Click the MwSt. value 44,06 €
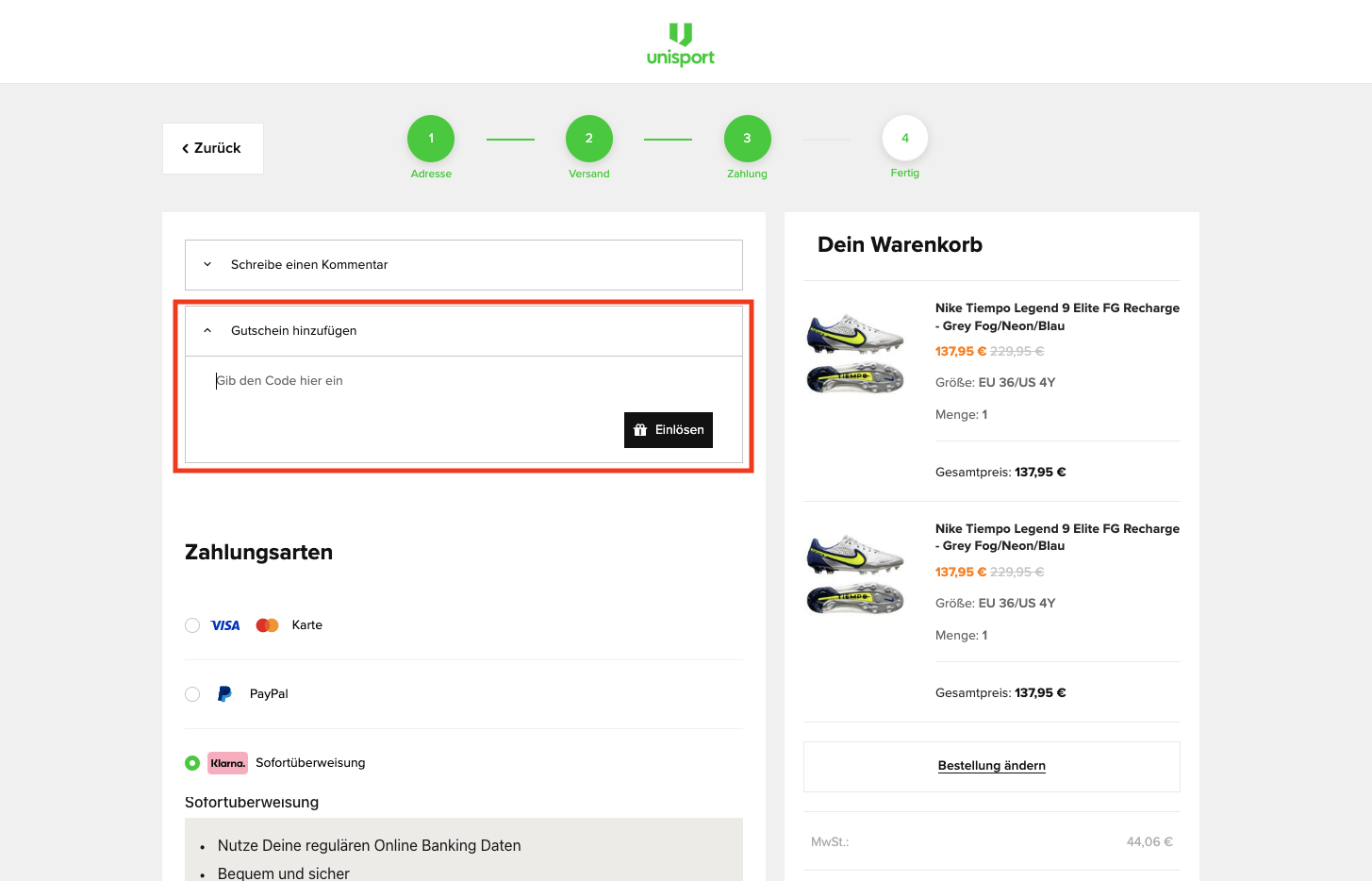The height and width of the screenshot is (881, 1372). pyautogui.click(x=1149, y=842)
